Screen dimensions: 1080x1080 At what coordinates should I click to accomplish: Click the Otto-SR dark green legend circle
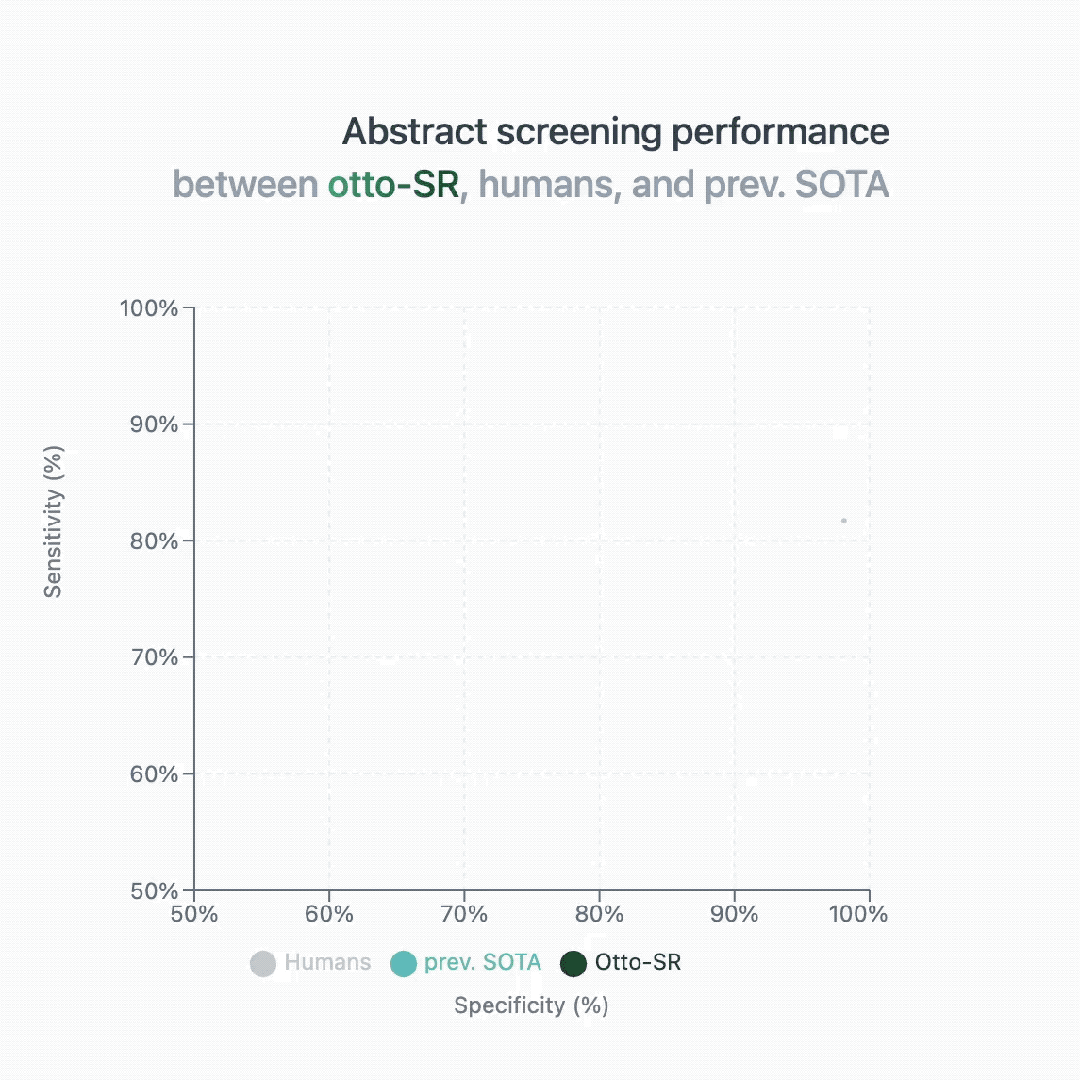pyautogui.click(x=573, y=964)
